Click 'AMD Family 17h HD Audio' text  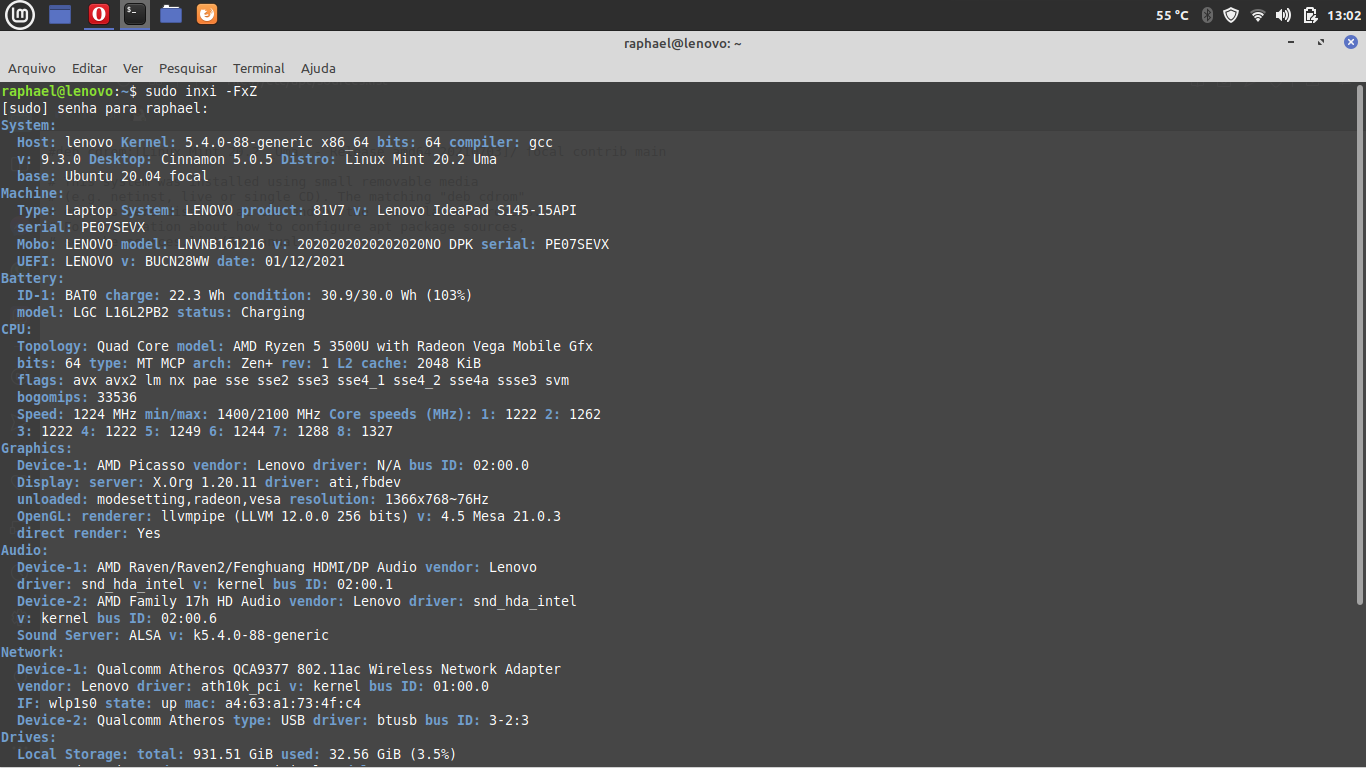click(x=189, y=601)
